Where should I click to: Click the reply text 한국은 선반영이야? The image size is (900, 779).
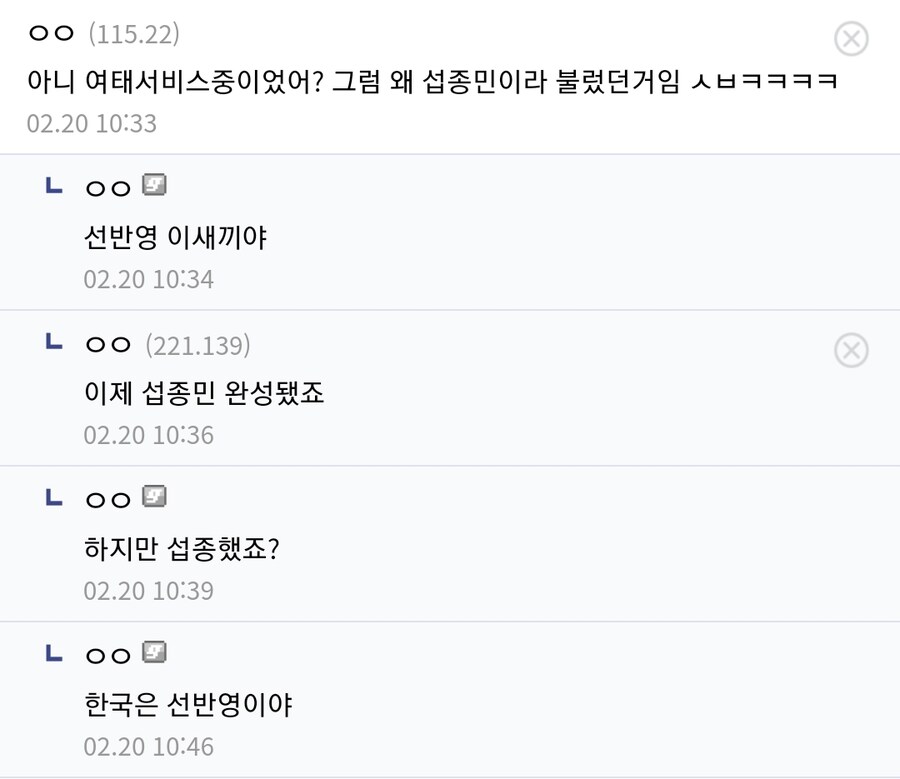pos(188,704)
